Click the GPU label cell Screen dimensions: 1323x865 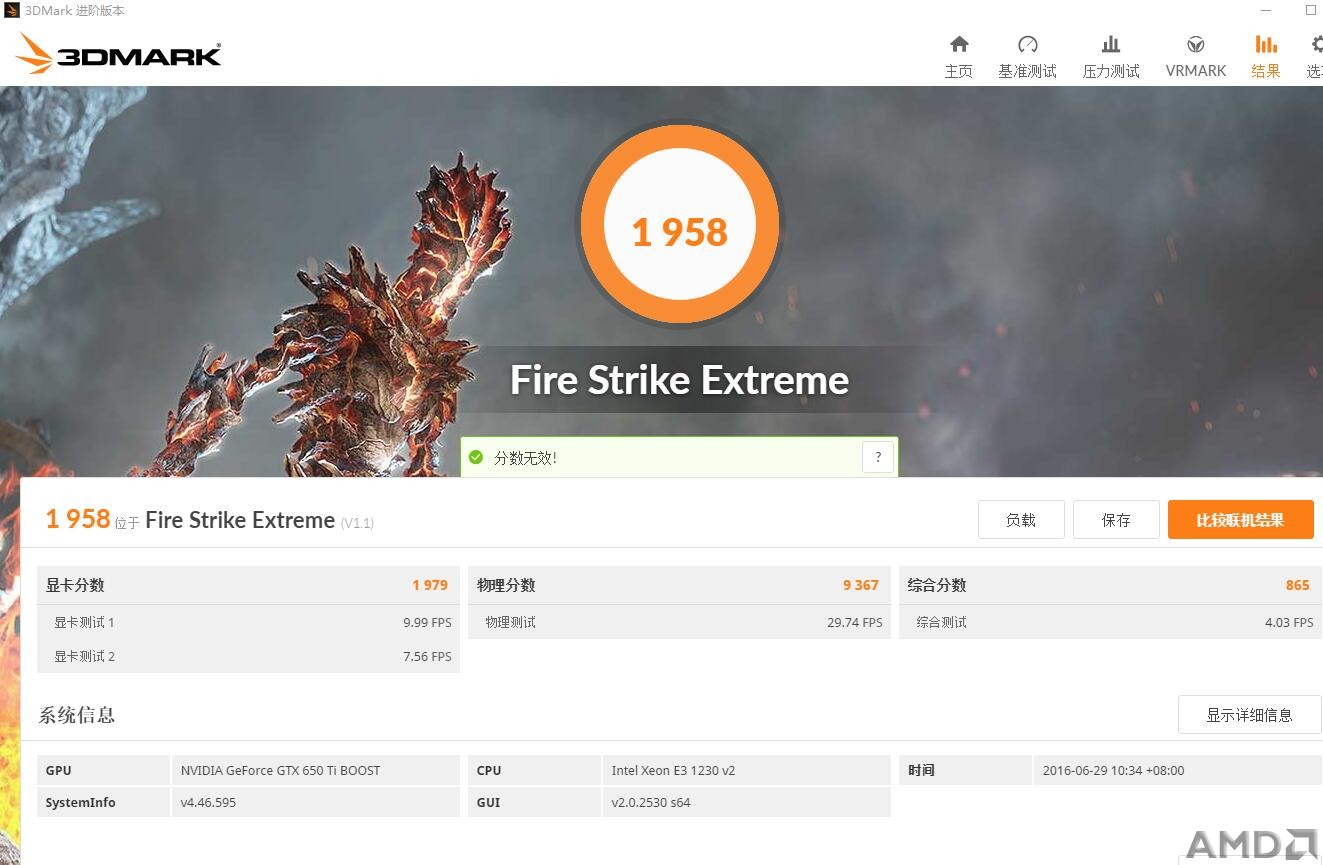coord(103,770)
